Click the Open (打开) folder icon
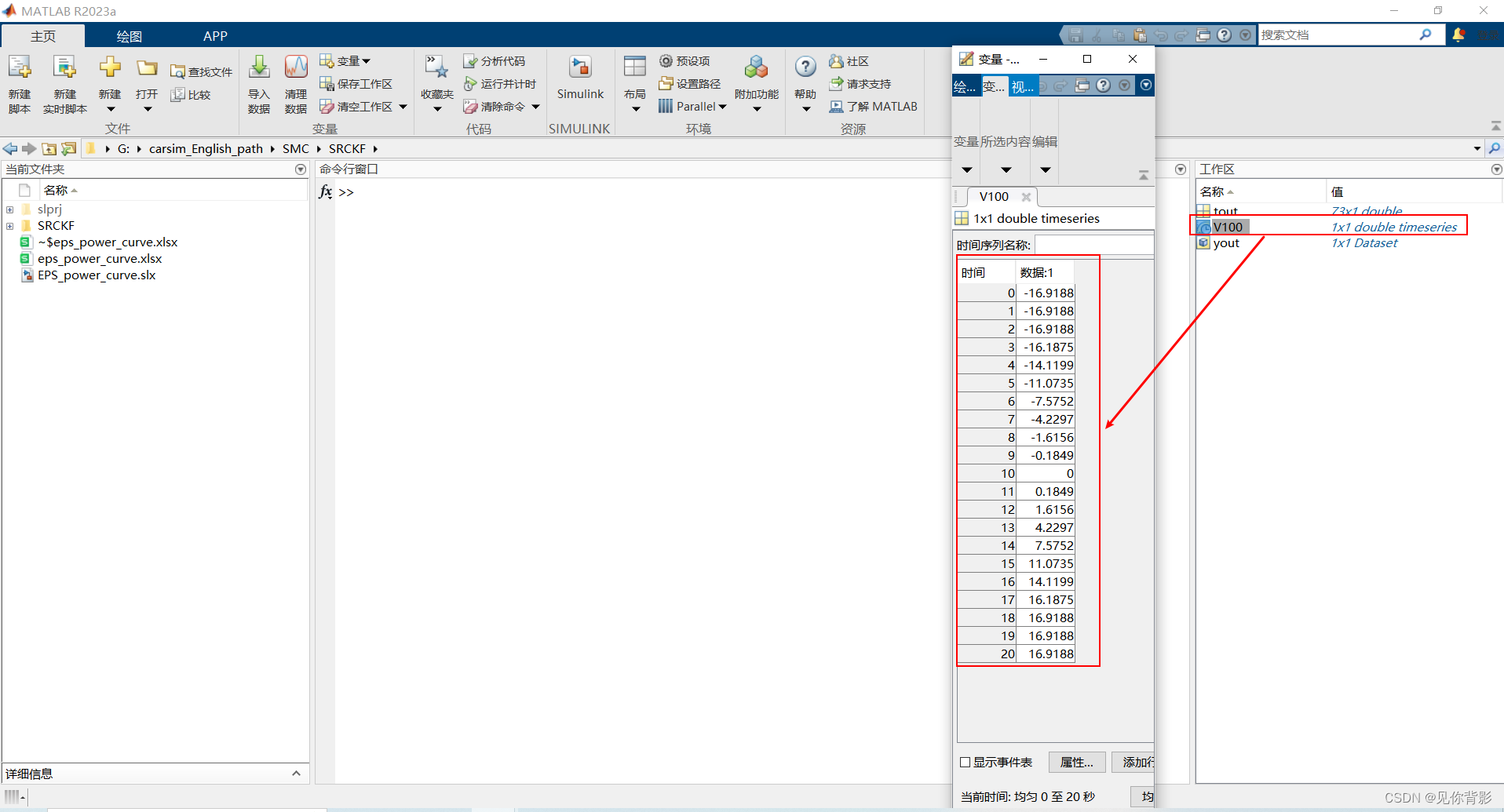This screenshot has height=812, width=1504. click(x=147, y=68)
